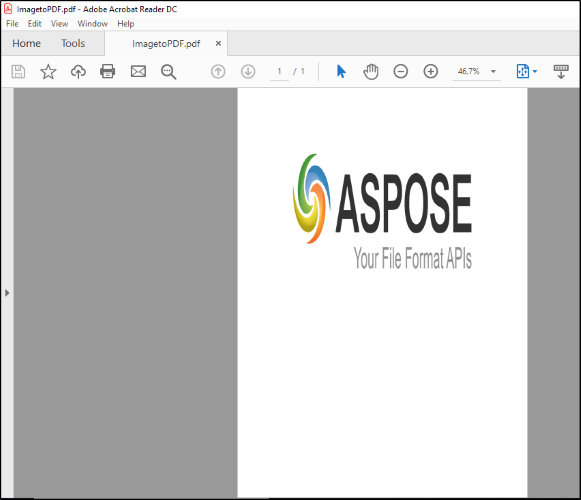Zoom in with plus circle
The width and height of the screenshot is (581, 500).
pyautogui.click(x=431, y=71)
